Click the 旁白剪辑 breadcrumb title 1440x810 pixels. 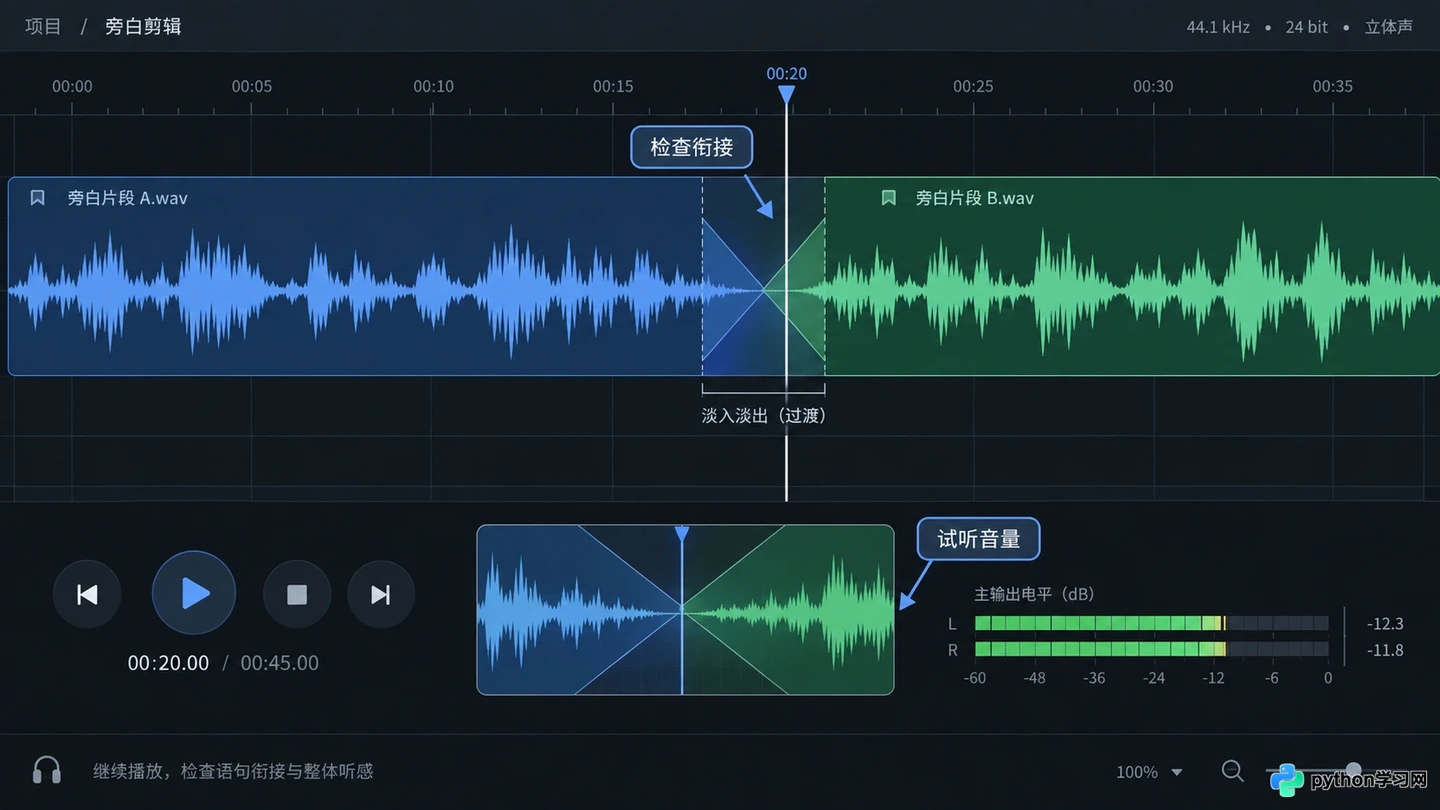point(143,26)
